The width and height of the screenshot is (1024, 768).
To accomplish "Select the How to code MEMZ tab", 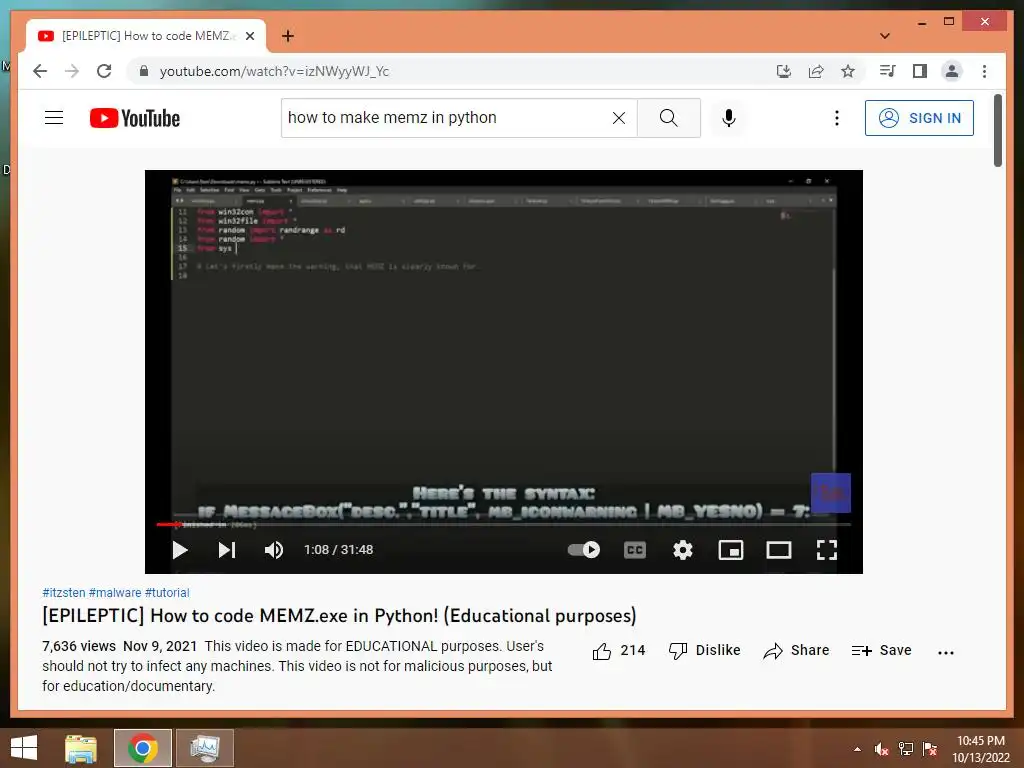I will coord(146,36).
